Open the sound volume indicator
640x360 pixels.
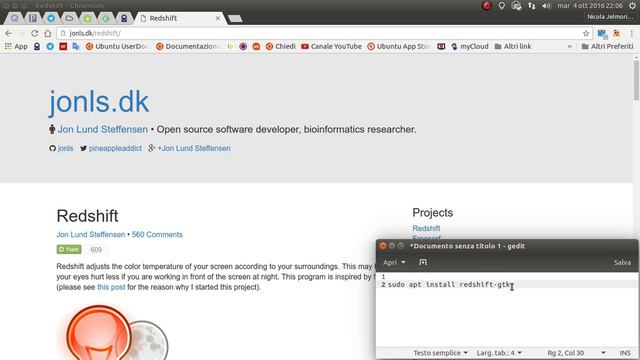(546, 6)
